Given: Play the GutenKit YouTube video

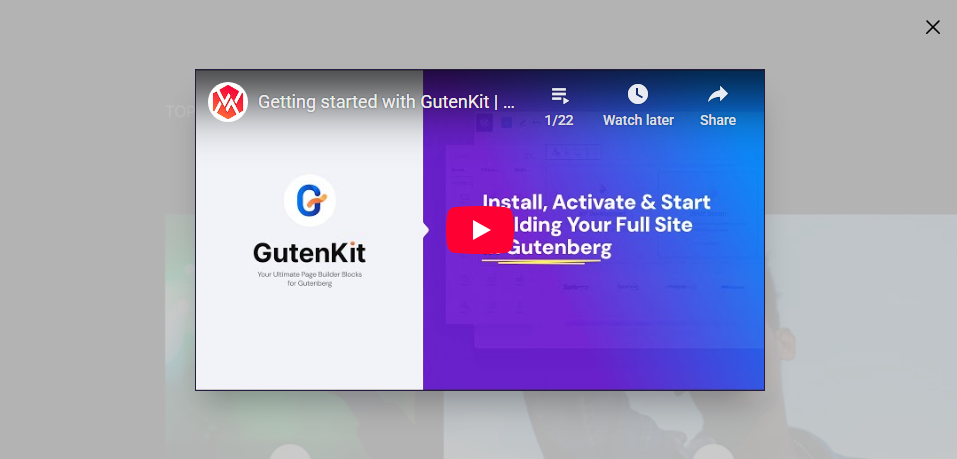Looking at the screenshot, I should pos(480,230).
